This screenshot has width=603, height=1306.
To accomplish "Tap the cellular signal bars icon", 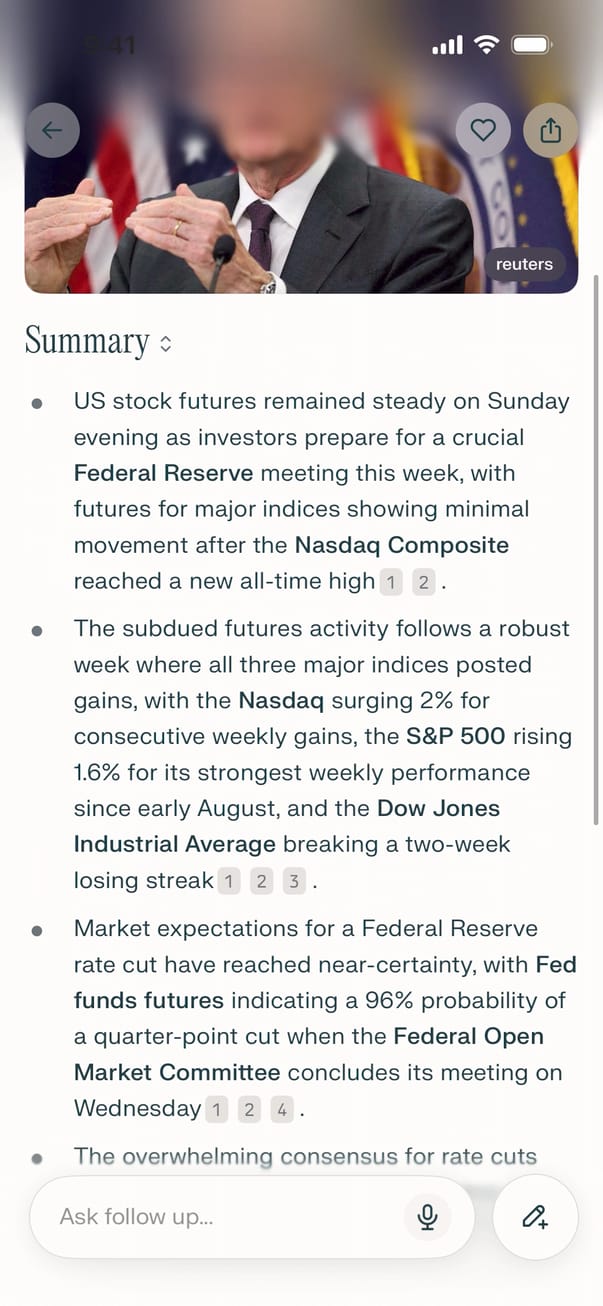I will pos(447,45).
